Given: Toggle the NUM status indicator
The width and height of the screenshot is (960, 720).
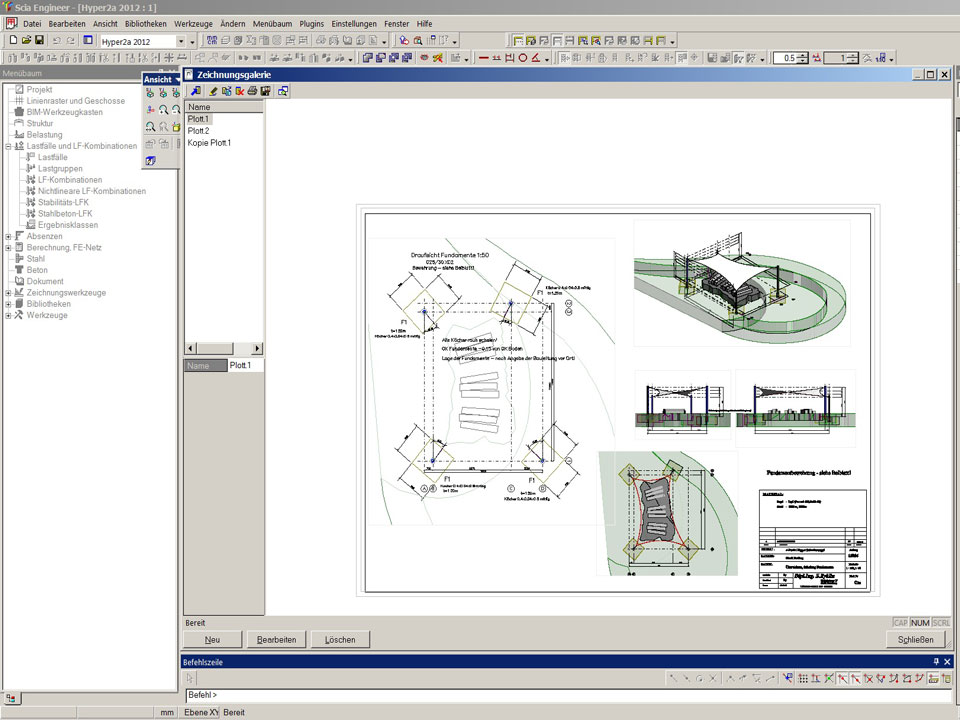Looking at the screenshot, I should click(920, 623).
